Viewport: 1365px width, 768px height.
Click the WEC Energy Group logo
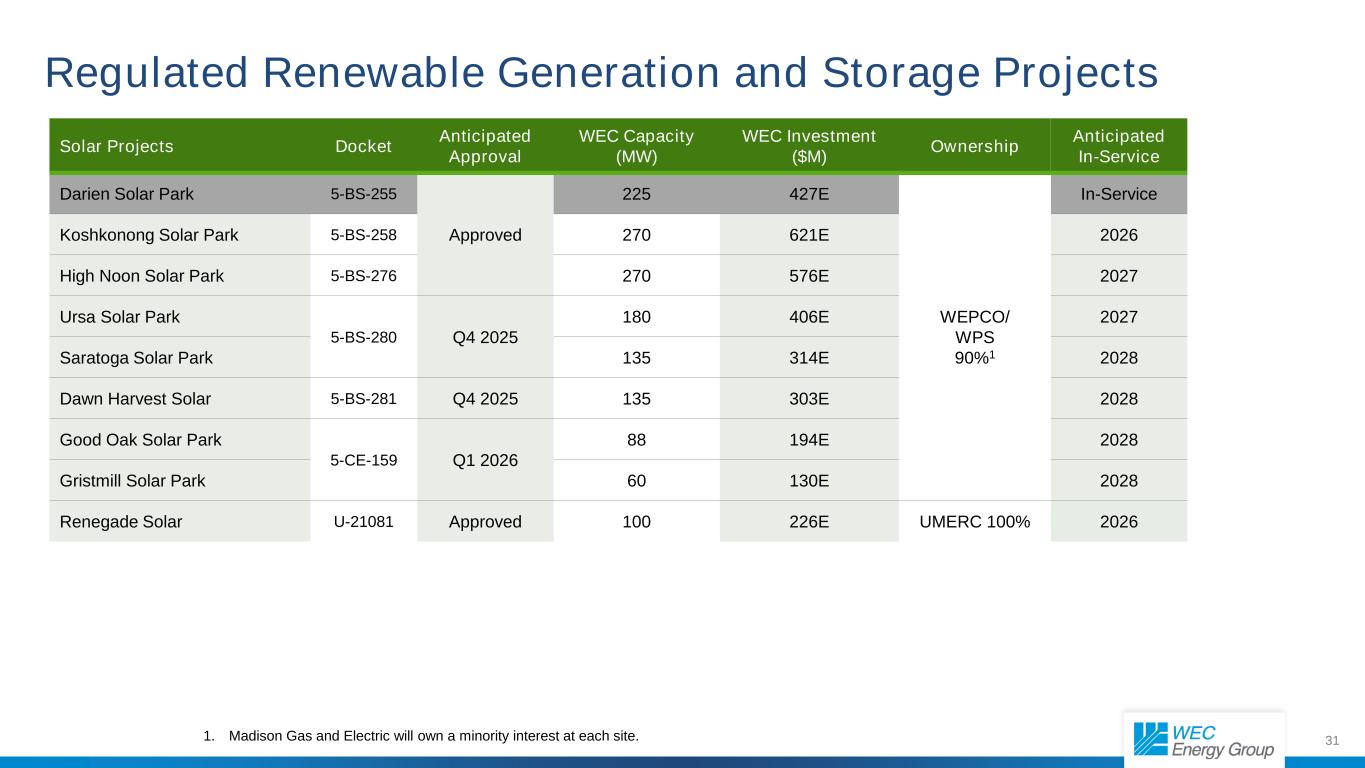1203,739
